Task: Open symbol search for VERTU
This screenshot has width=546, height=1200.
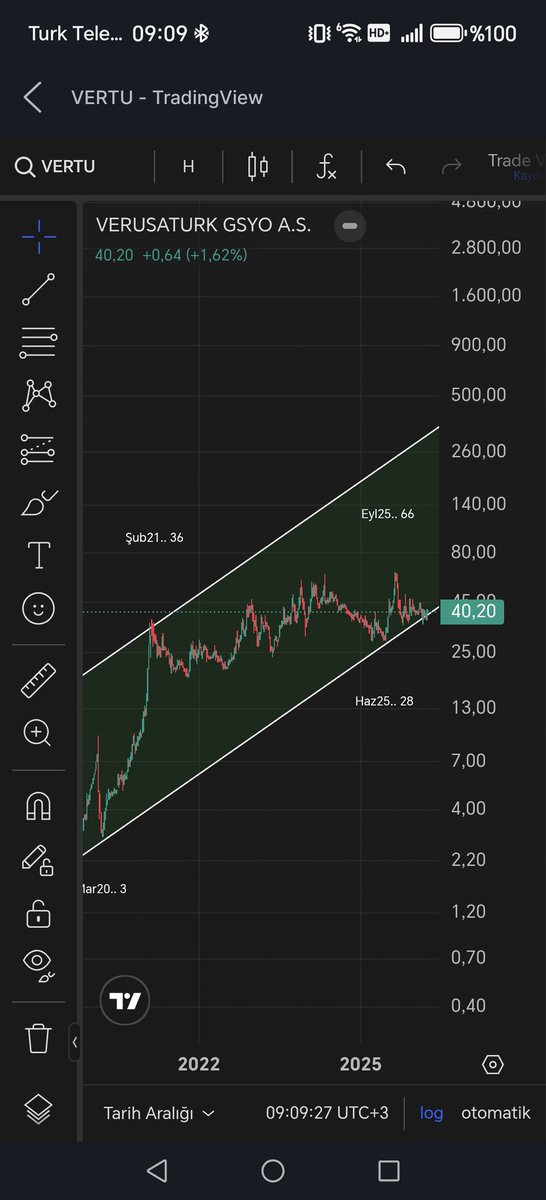Action: (x=56, y=166)
